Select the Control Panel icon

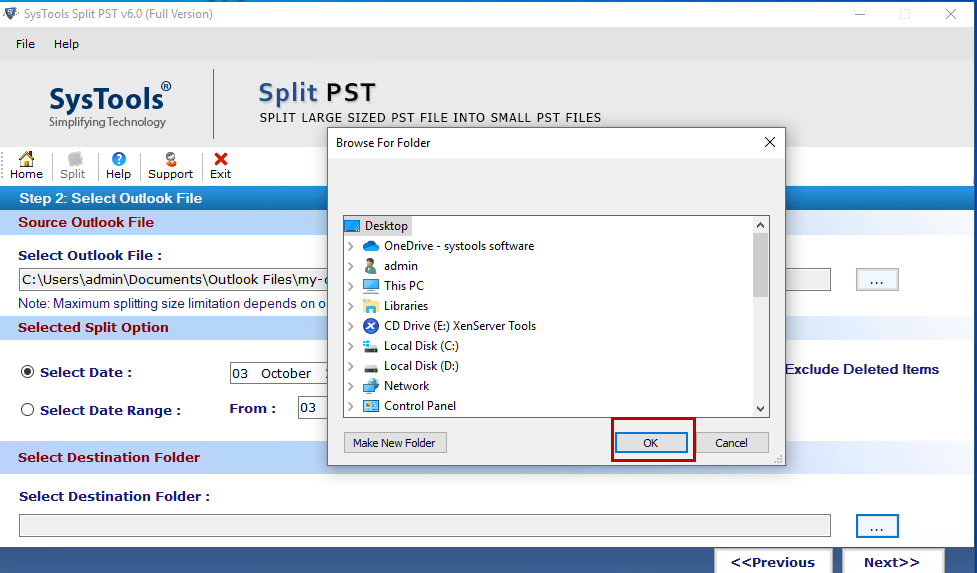pyautogui.click(x=371, y=406)
